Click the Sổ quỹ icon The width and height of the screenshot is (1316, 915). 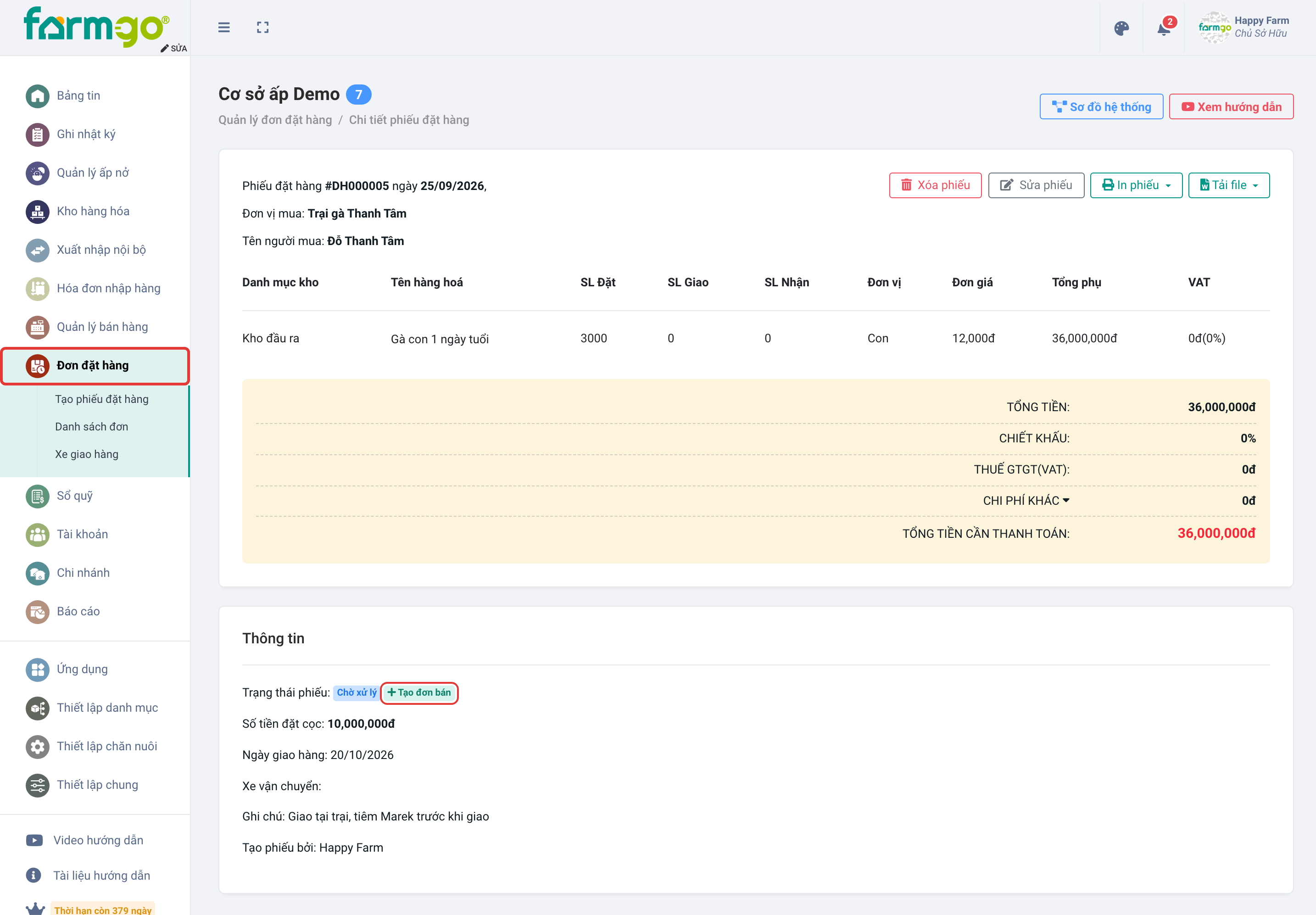tap(37, 496)
